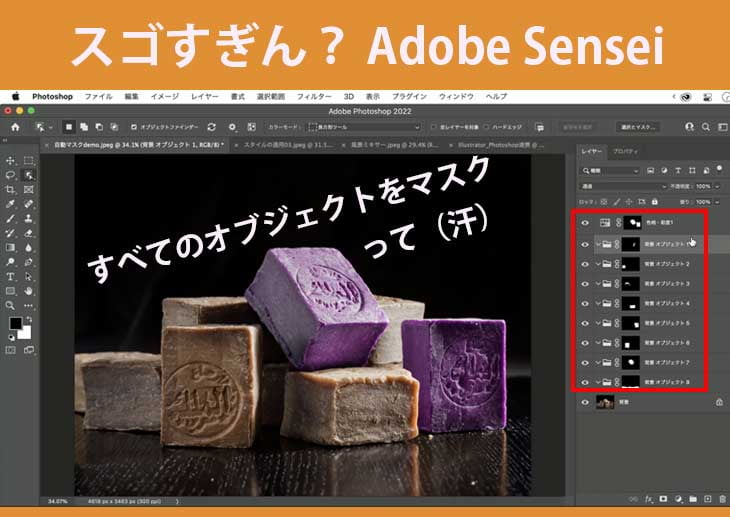Viewport: 730px width, 517px height.
Task: Select the Move tool
Action: pyautogui.click(x=10, y=160)
